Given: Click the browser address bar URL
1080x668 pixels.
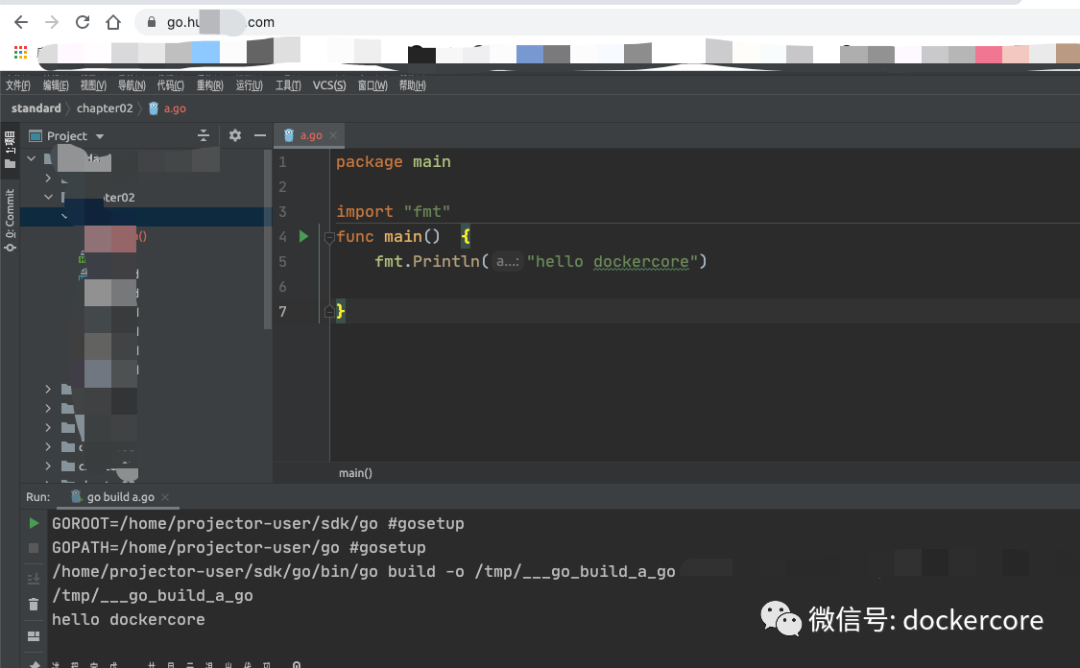Looking at the screenshot, I should (x=220, y=22).
